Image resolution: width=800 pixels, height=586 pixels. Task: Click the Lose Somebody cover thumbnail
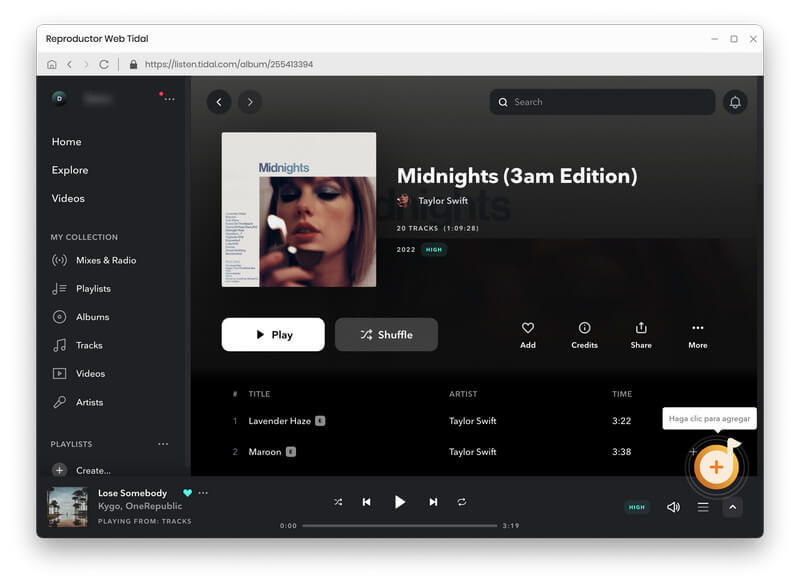(67, 507)
